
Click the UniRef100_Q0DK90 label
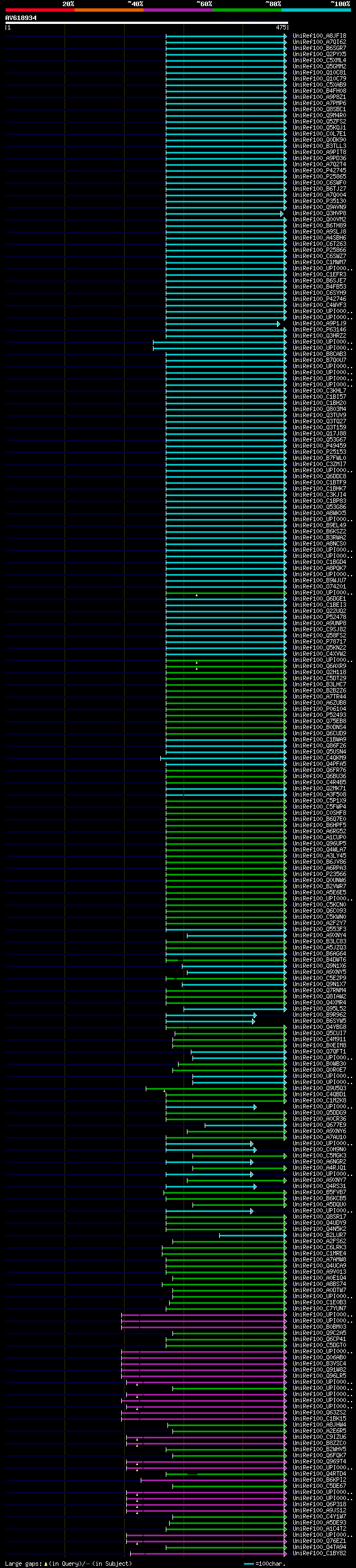coord(319,140)
